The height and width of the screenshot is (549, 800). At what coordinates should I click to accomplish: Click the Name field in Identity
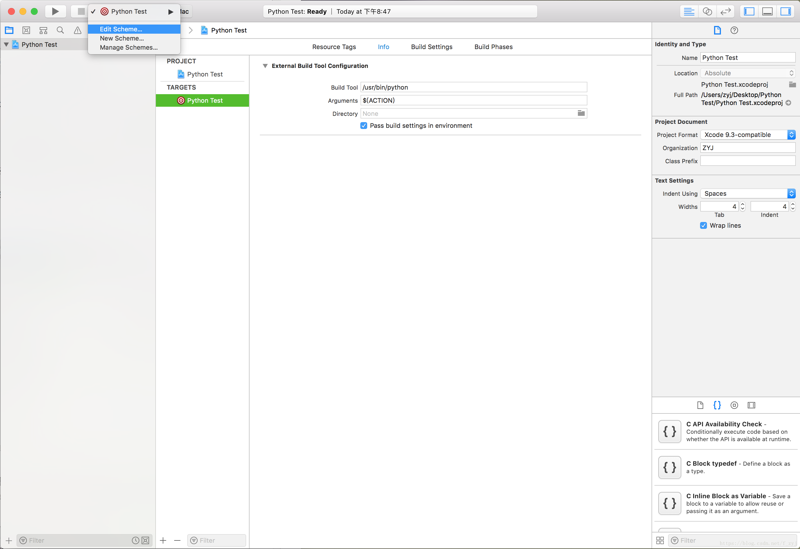pyautogui.click(x=747, y=58)
